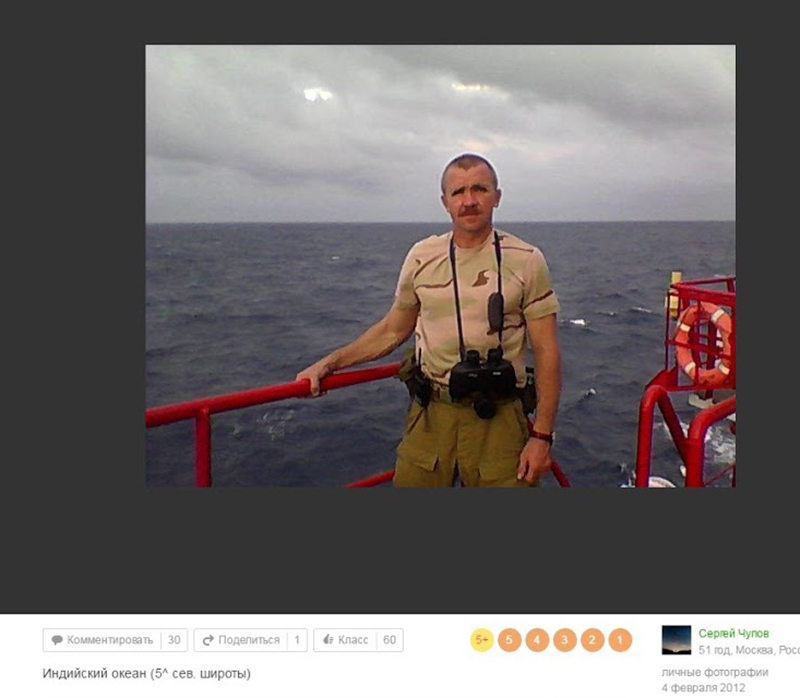Give the photo a rating of 3

(x=565, y=640)
